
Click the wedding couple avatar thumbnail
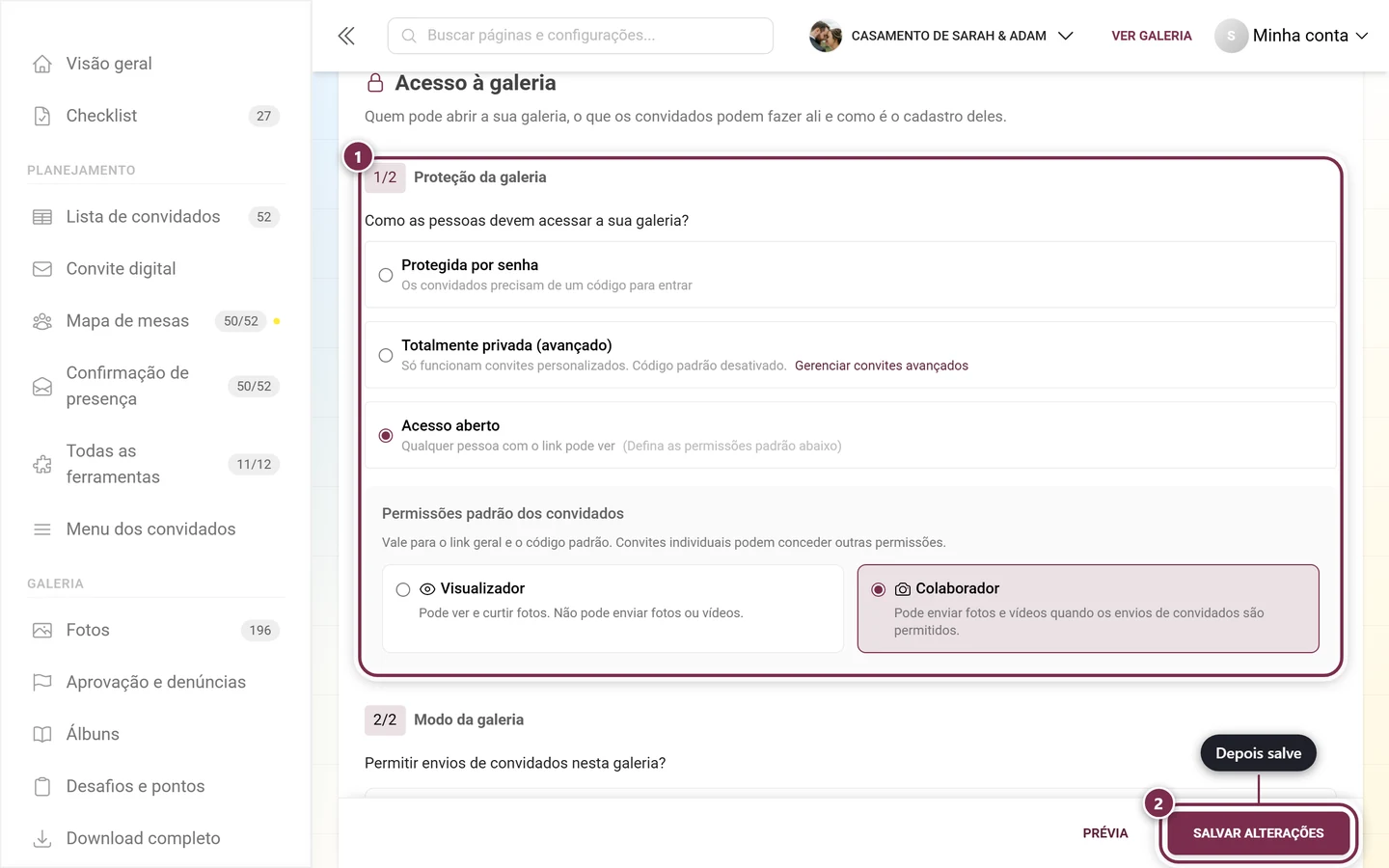point(826,36)
